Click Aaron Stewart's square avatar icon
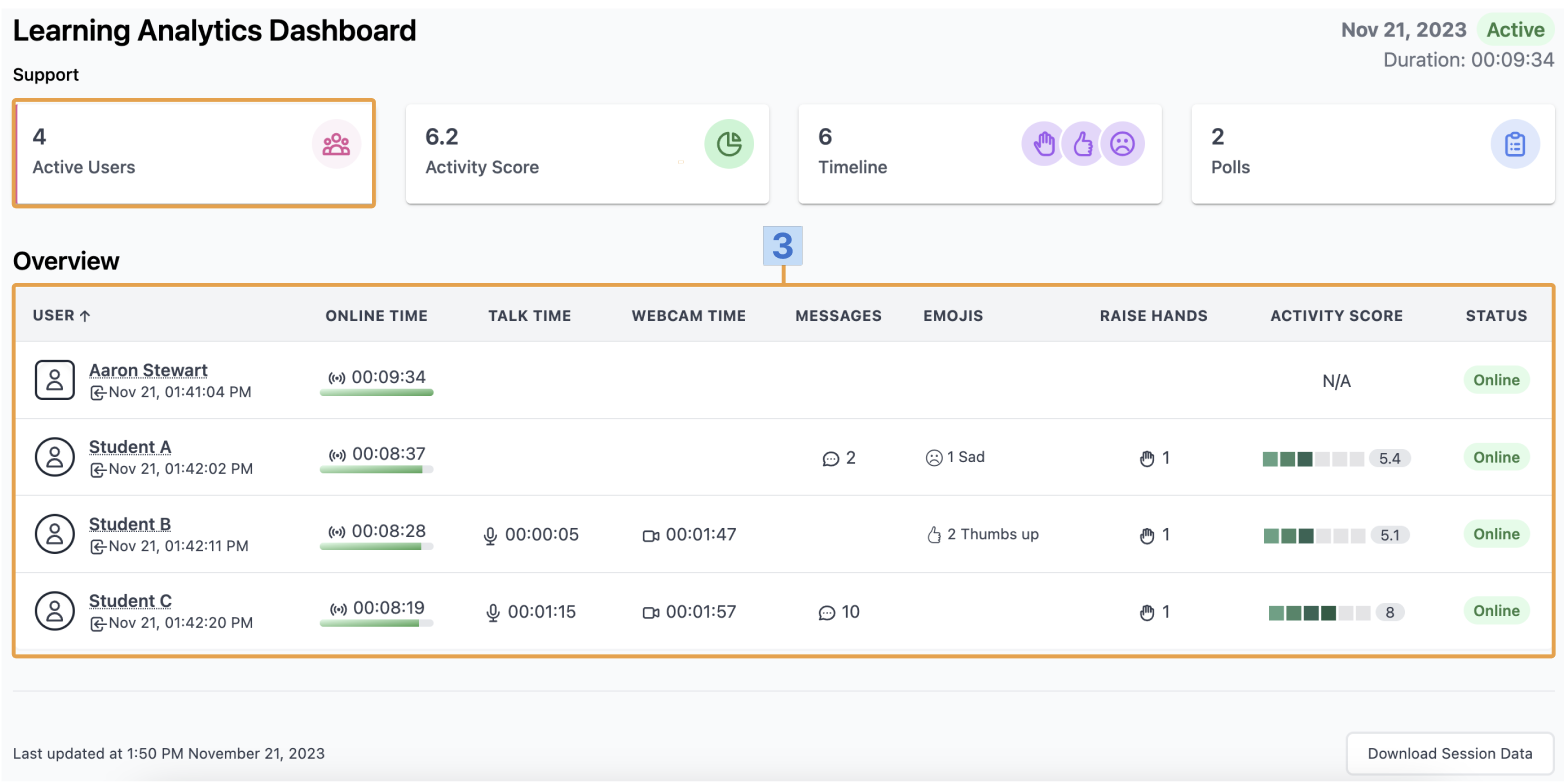 (55, 380)
